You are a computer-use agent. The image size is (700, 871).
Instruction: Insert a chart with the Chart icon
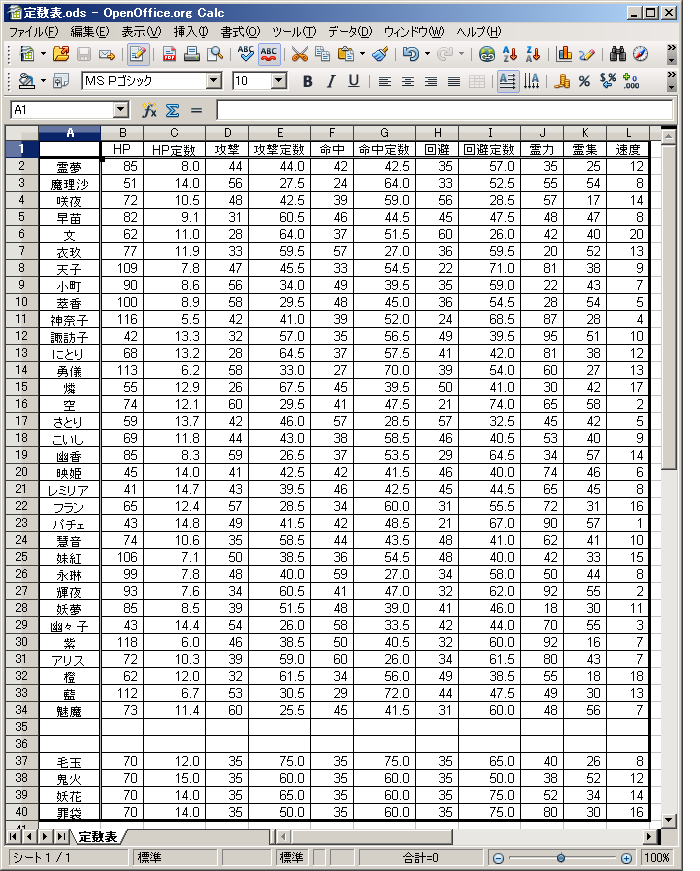click(x=564, y=54)
